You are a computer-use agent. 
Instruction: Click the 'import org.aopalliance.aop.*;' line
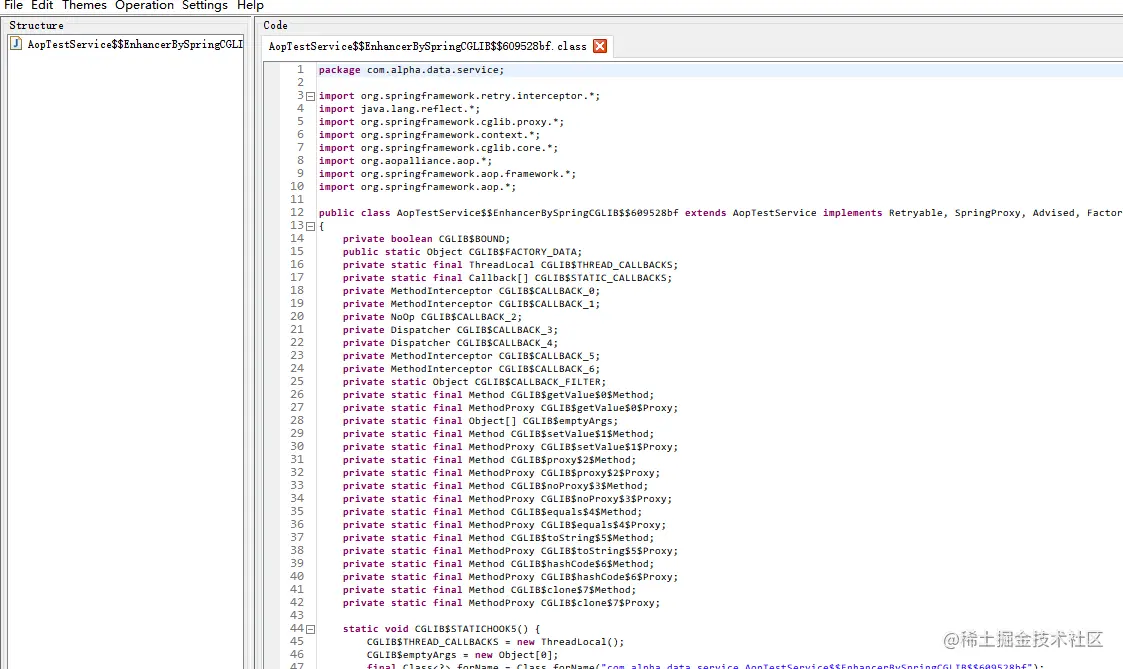pos(405,161)
